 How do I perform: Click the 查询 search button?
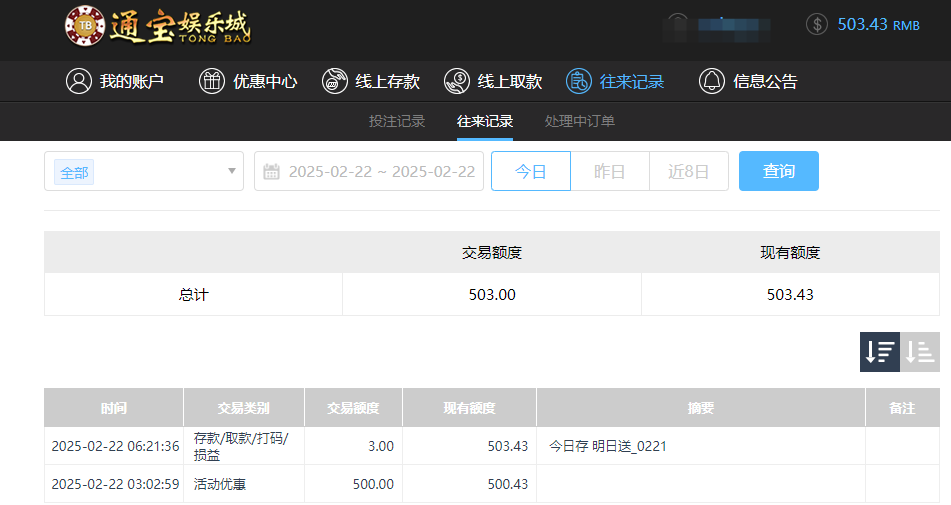779,171
